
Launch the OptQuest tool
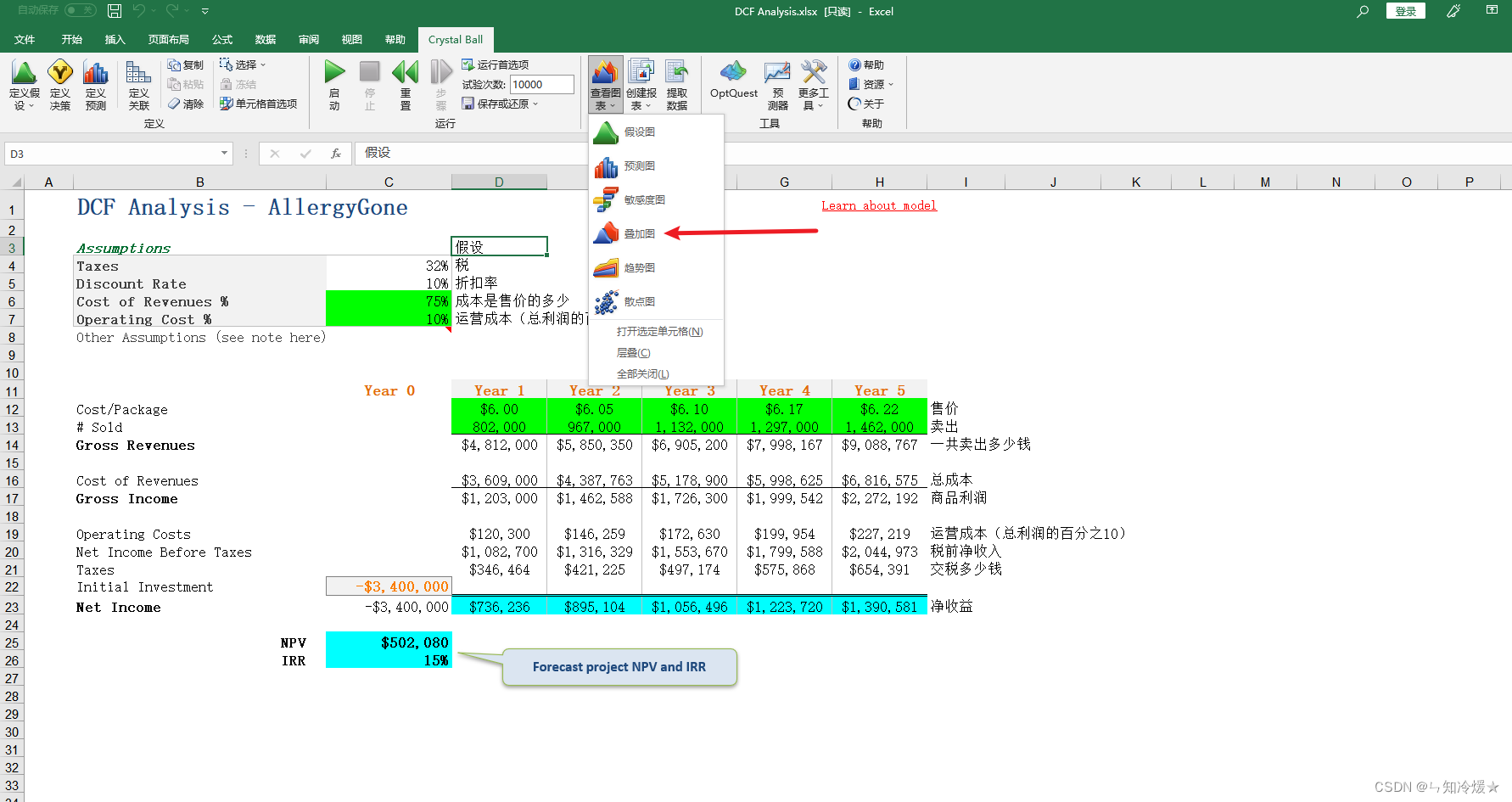pyautogui.click(x=733, y=81)
